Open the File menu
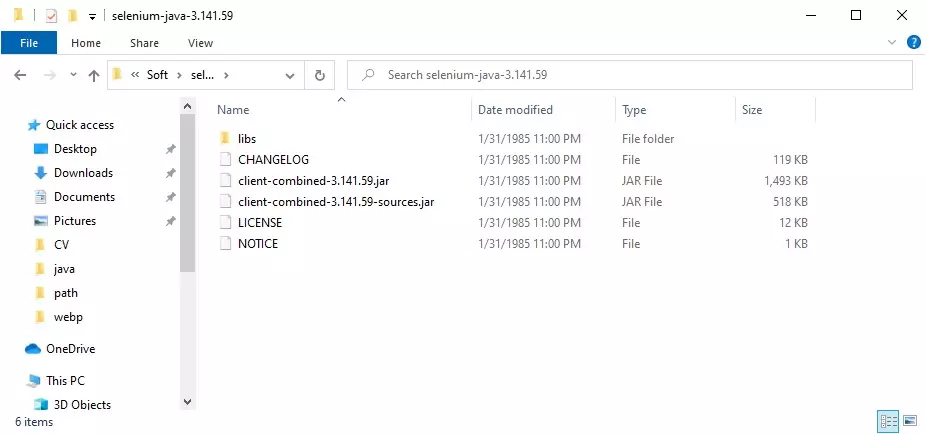 [x=29, y=43]
